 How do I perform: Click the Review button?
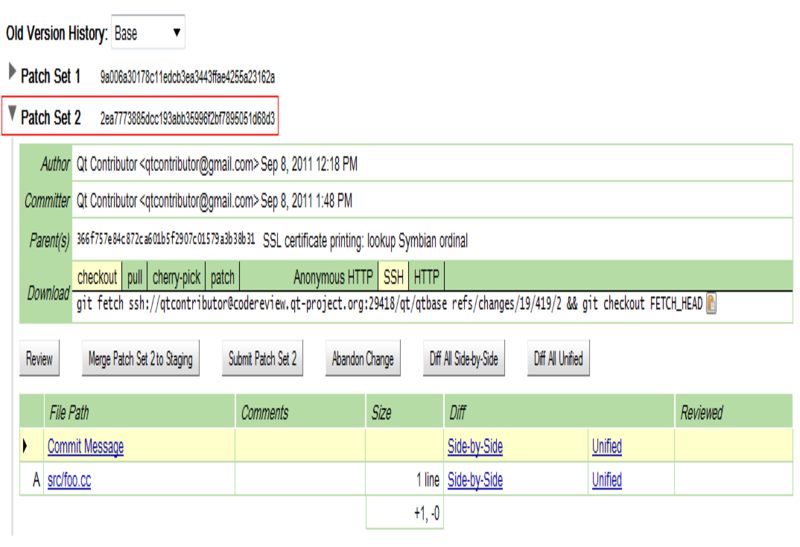coord(39,359)
